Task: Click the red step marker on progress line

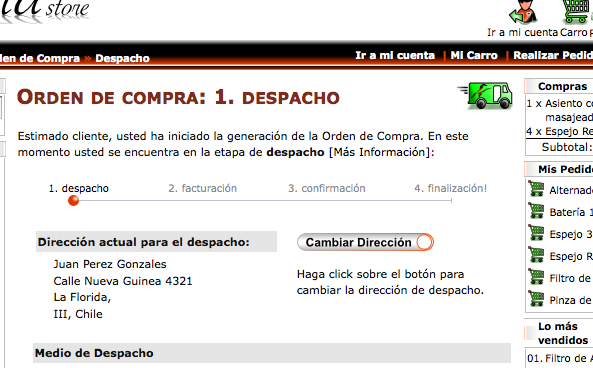Action: 73,200
